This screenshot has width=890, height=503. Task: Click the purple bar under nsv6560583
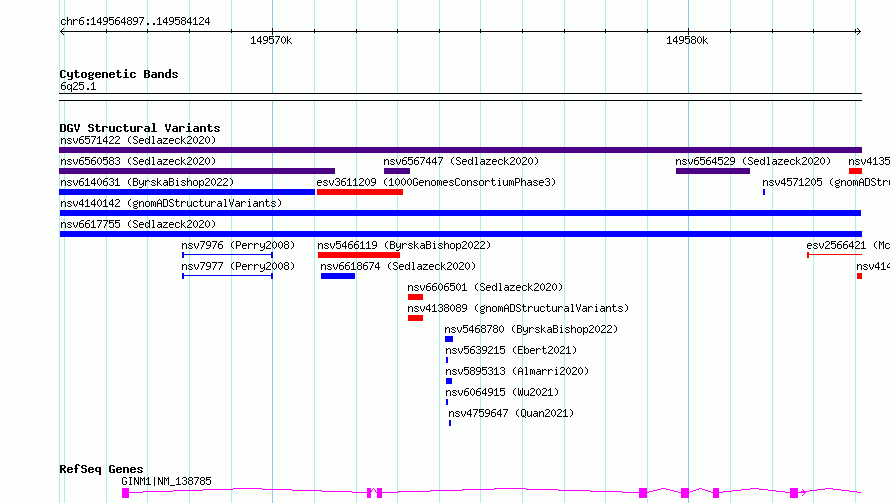point(197,171)
